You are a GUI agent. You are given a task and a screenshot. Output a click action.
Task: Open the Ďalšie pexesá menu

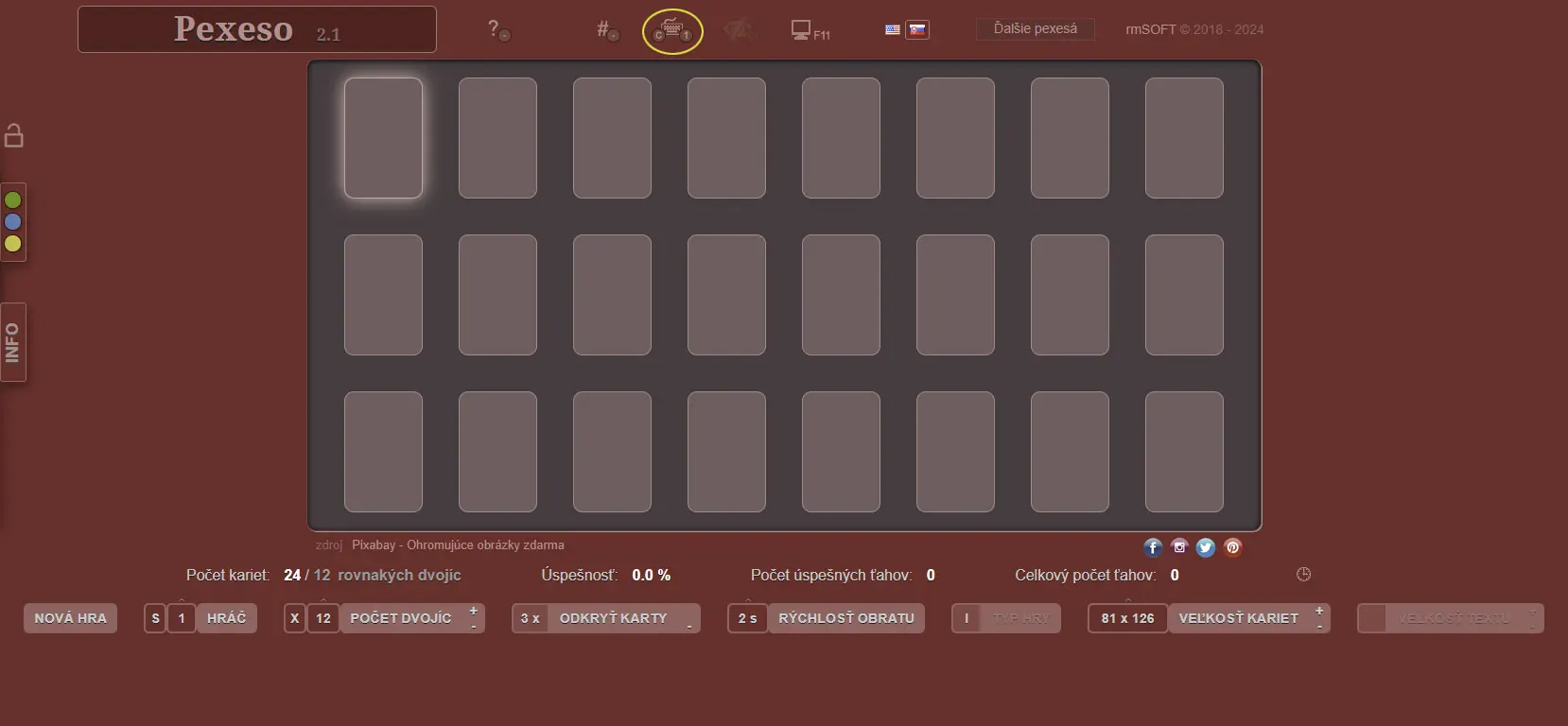[1035, 29]
